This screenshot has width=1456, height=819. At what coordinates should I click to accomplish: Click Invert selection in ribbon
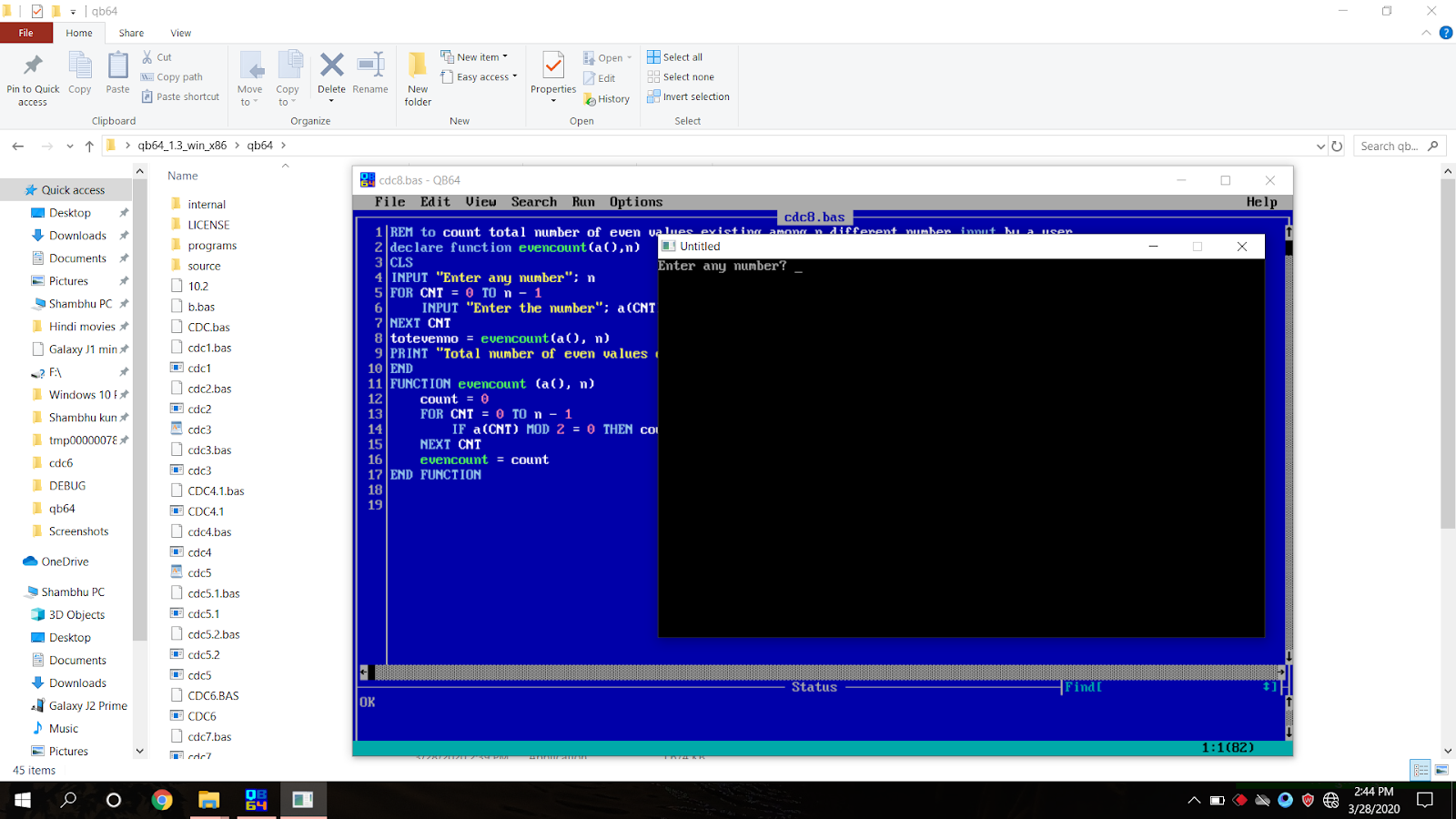(689, 96)
